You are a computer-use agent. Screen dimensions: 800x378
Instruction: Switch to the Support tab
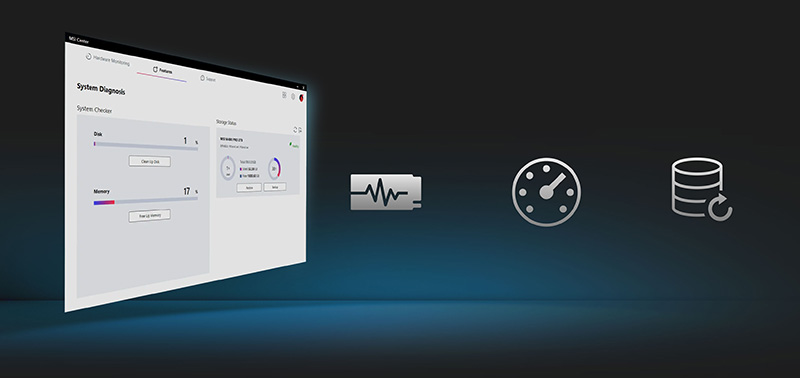click(208, 79)
